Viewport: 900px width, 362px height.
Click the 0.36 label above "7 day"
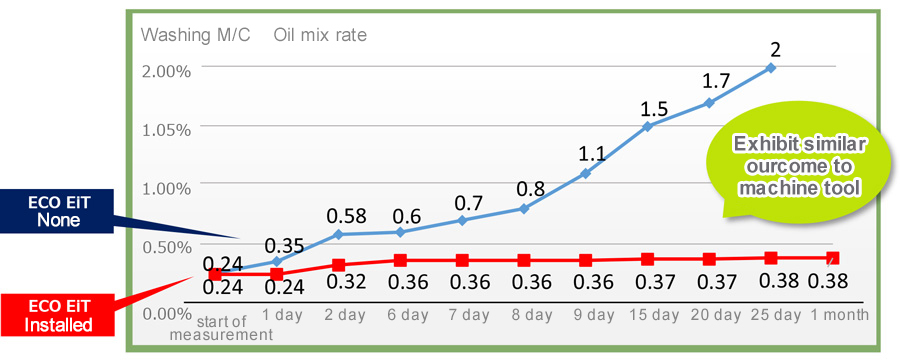pos(470,282)
